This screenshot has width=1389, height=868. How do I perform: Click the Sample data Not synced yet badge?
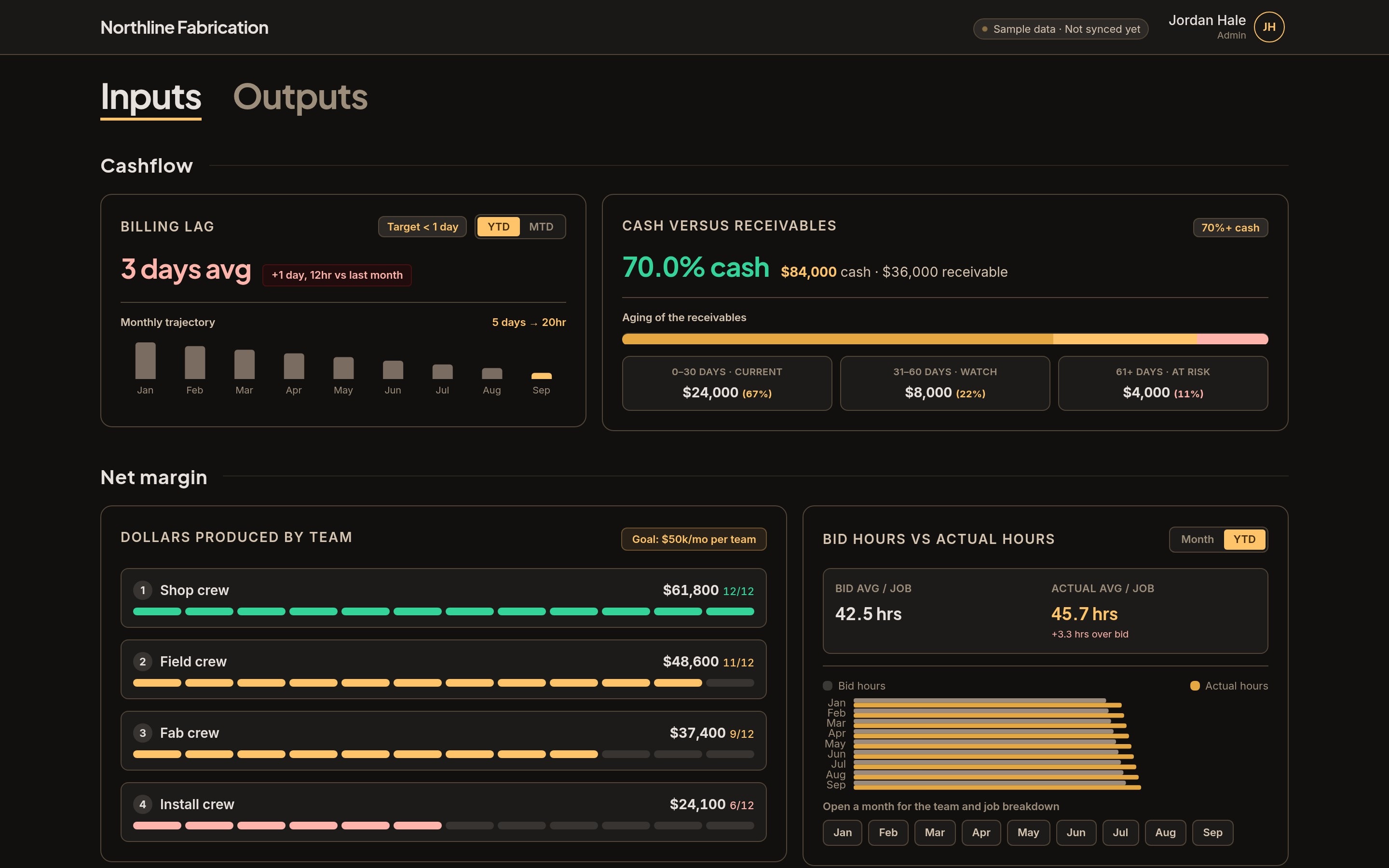pos(1060,29)
